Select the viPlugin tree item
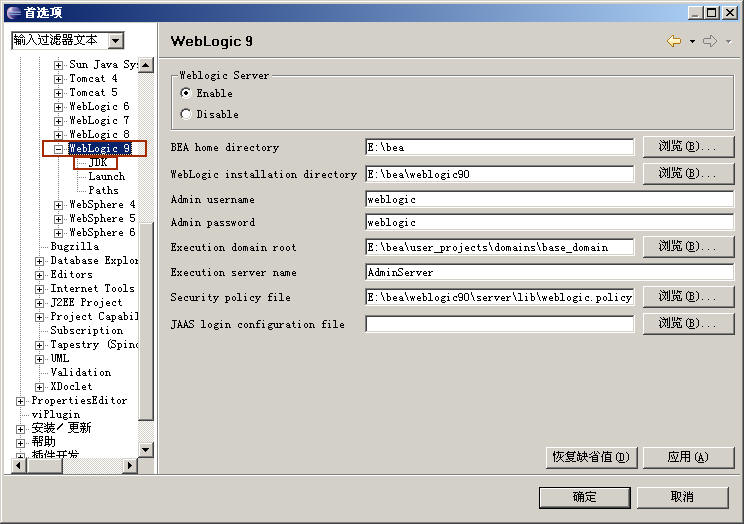Image resolution: width=744 pixels, height=524 pixels. [x=56, y=414]
